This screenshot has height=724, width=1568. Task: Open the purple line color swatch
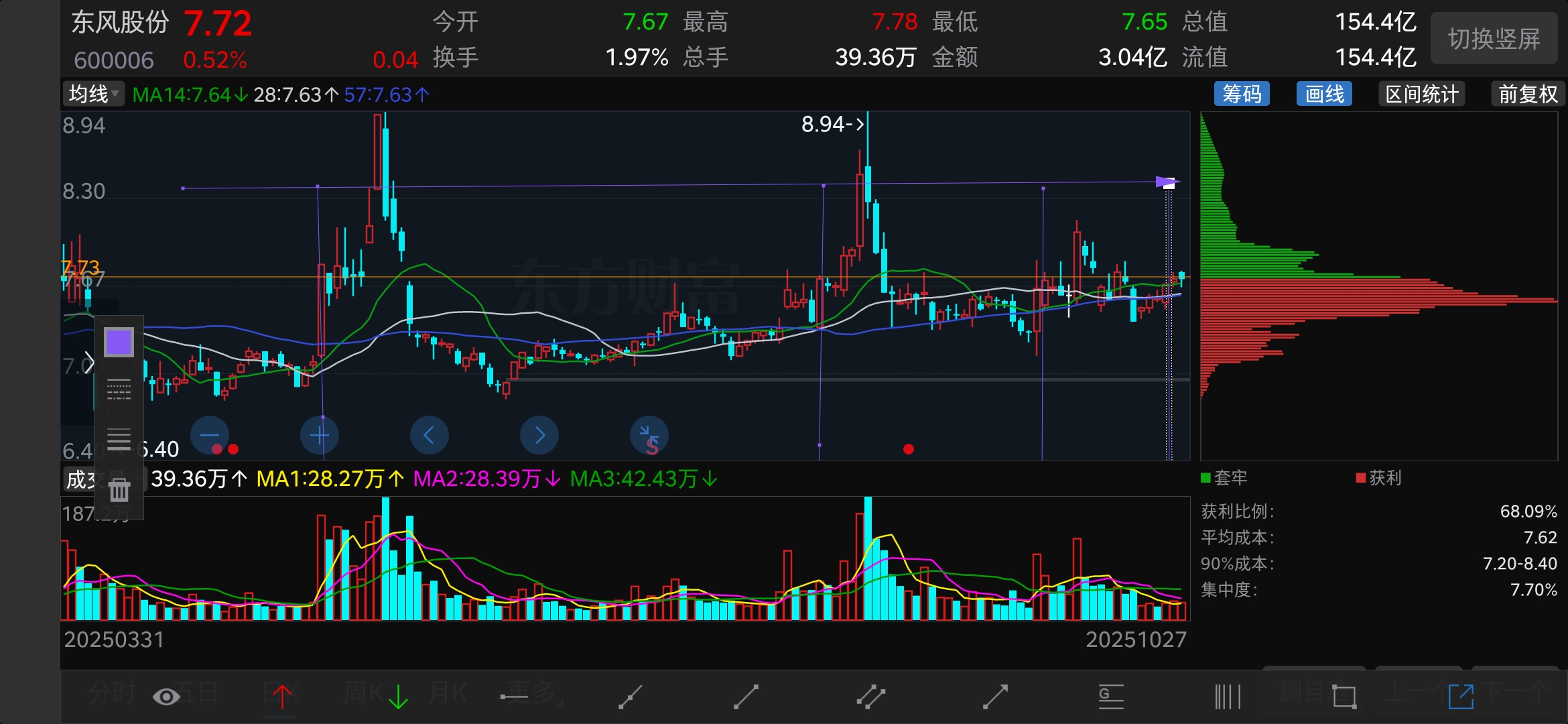tap(119, 342)
